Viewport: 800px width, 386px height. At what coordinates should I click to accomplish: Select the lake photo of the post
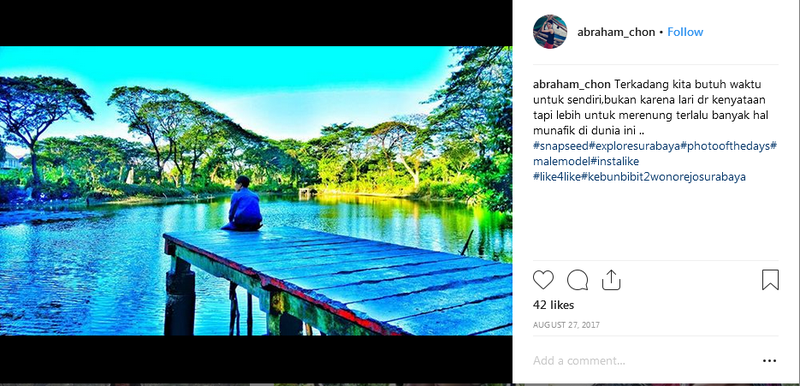tap(256, 191)
